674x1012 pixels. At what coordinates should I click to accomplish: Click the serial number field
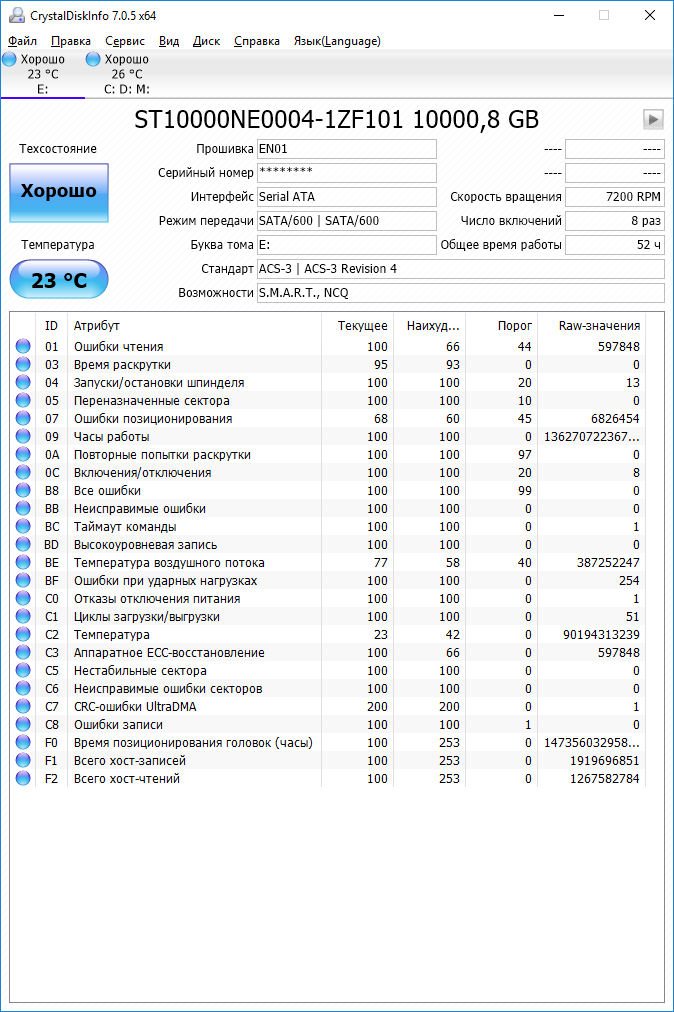[x=346, y=173]
